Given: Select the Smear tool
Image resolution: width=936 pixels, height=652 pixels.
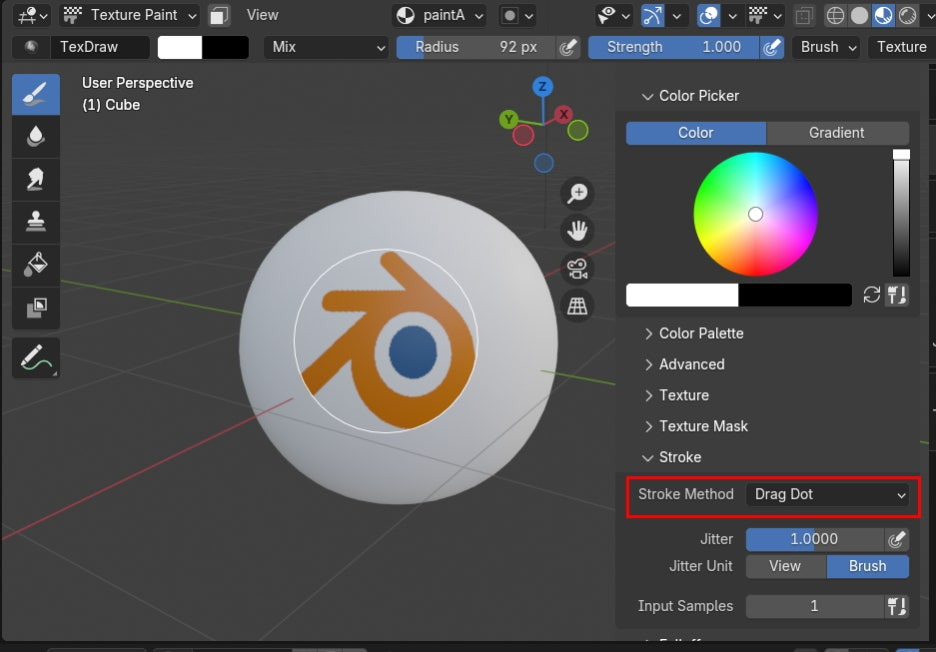Looking at the screenshot, I should click(36, 179).
